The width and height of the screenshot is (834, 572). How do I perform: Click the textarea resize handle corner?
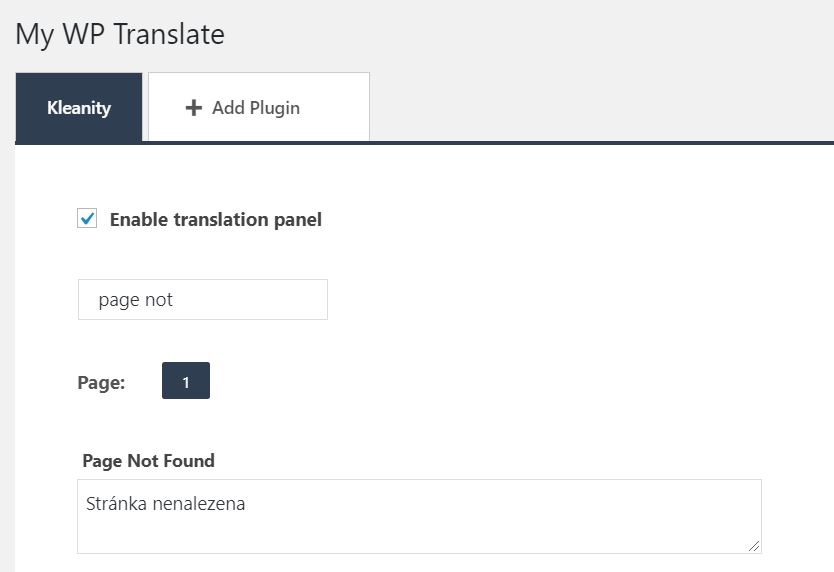click(x=754, y=546)
